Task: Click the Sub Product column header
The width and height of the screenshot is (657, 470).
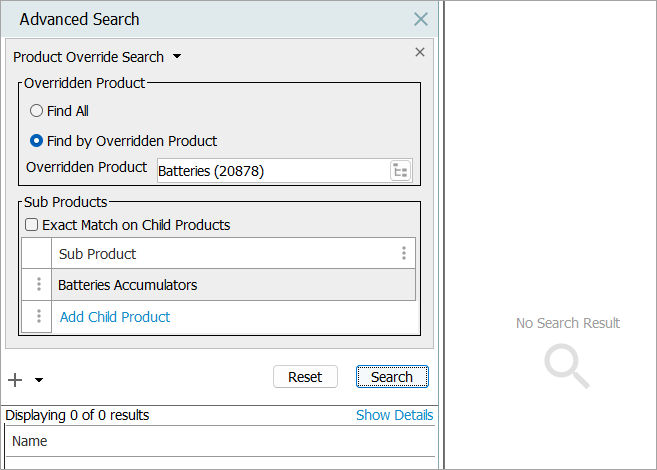Action: coord(220,254)
